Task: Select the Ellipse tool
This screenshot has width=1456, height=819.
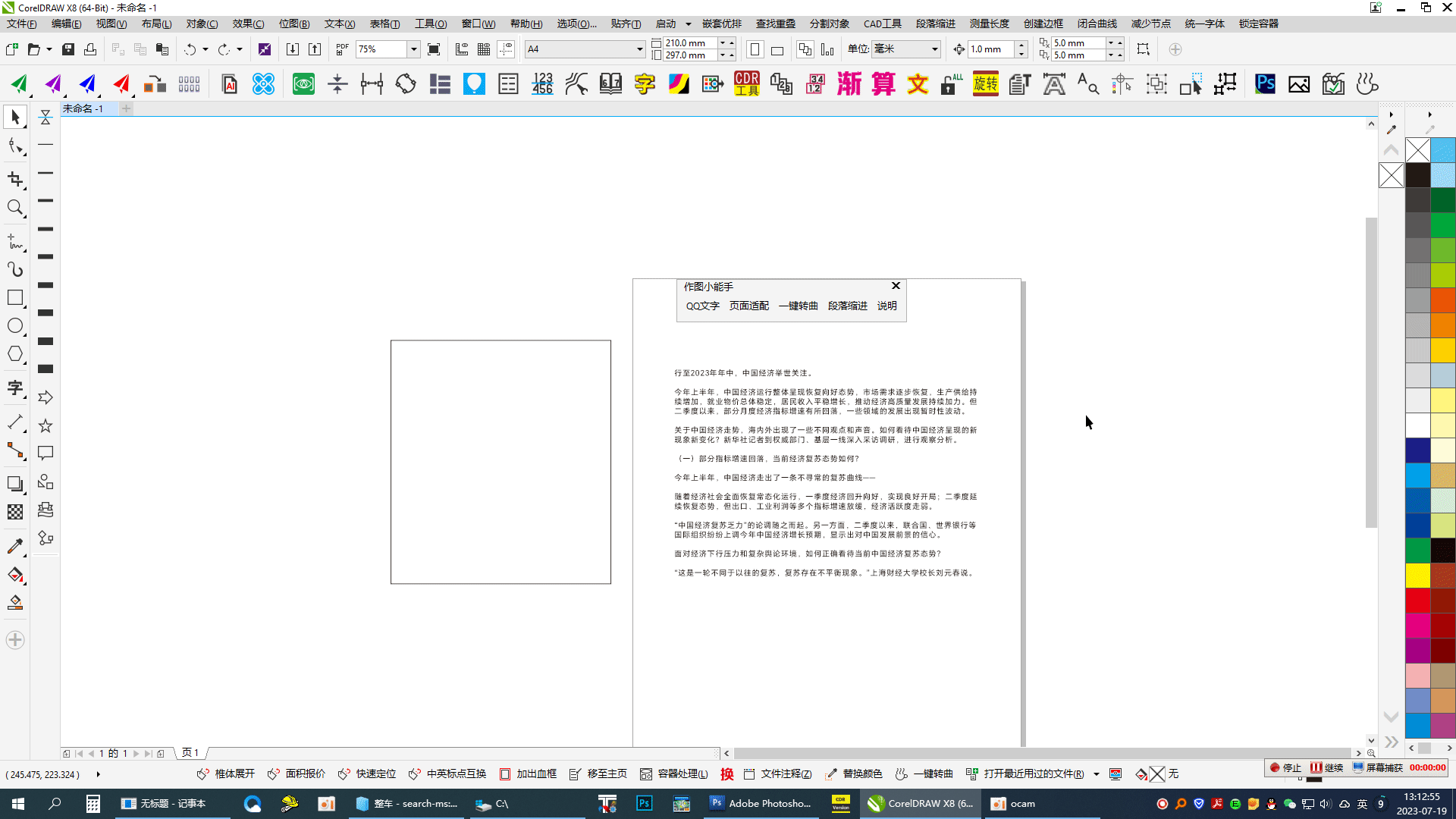Action: coord(15,326)
